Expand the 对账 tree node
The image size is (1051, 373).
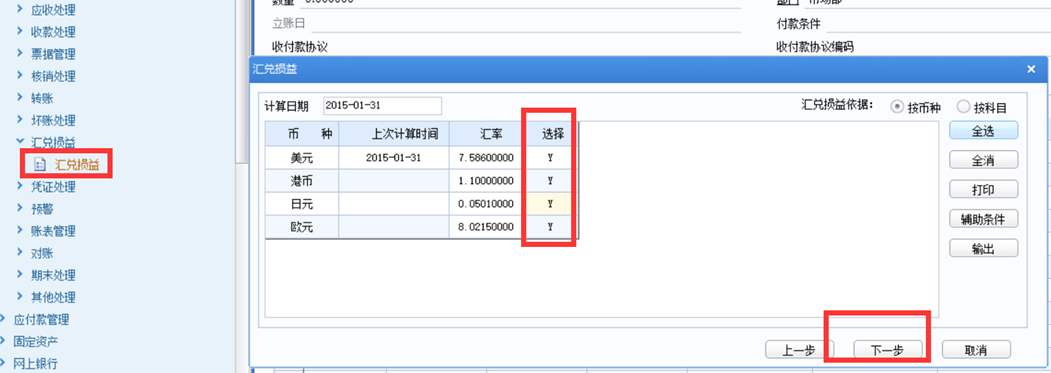coord(21,253)
